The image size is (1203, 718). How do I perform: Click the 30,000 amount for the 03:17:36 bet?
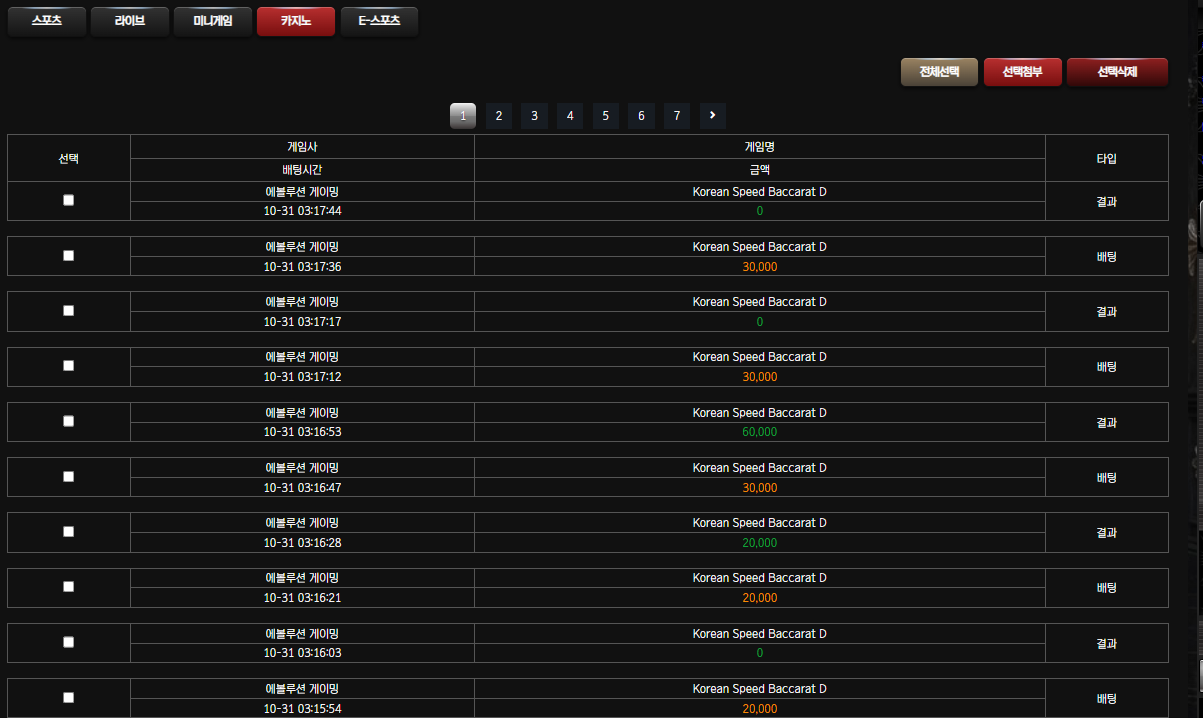760,267
